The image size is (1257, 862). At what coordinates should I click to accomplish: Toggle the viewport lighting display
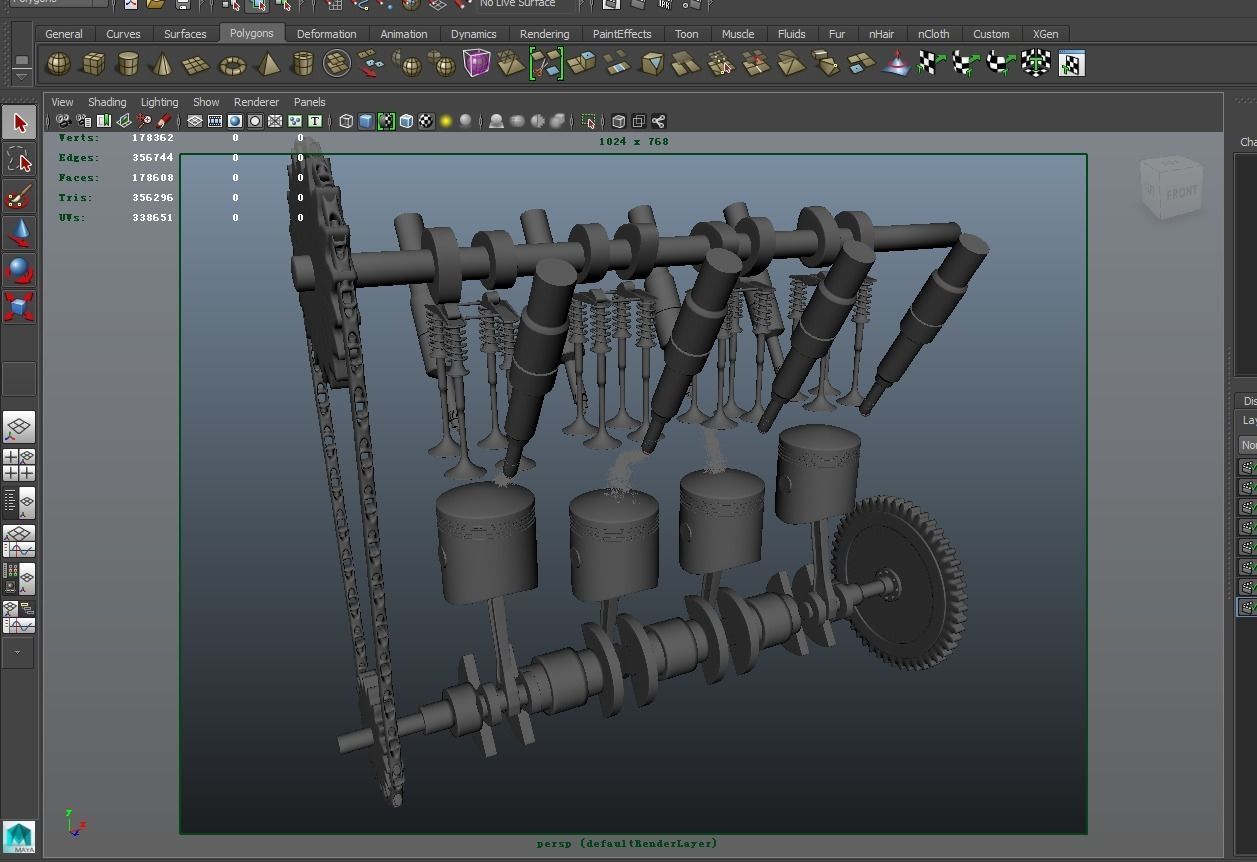pos(445,121)
